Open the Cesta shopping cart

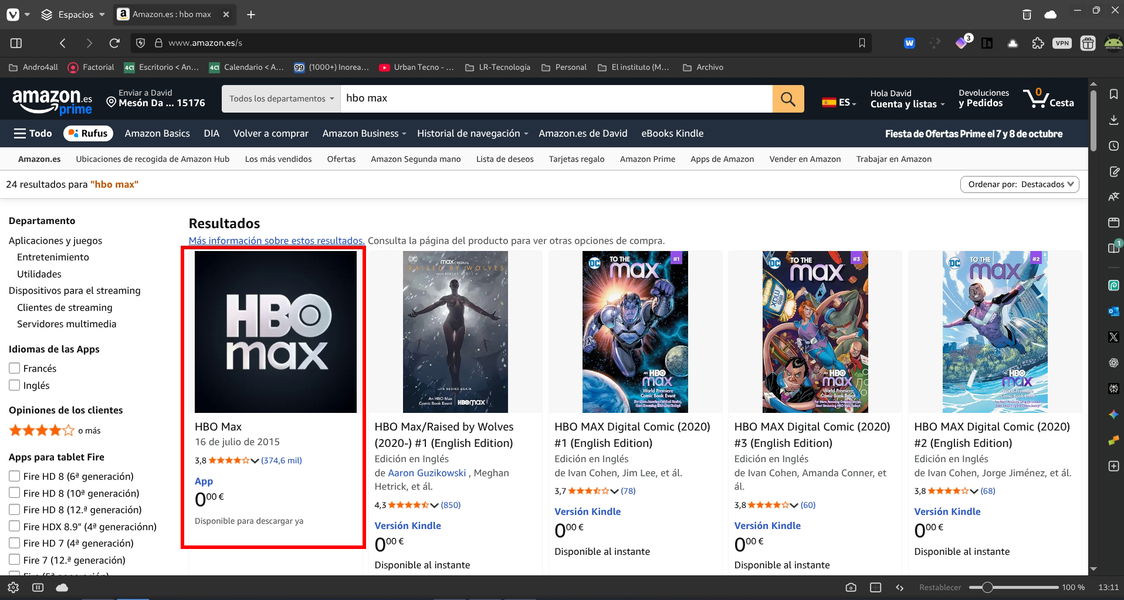[x=1048, y=98]
